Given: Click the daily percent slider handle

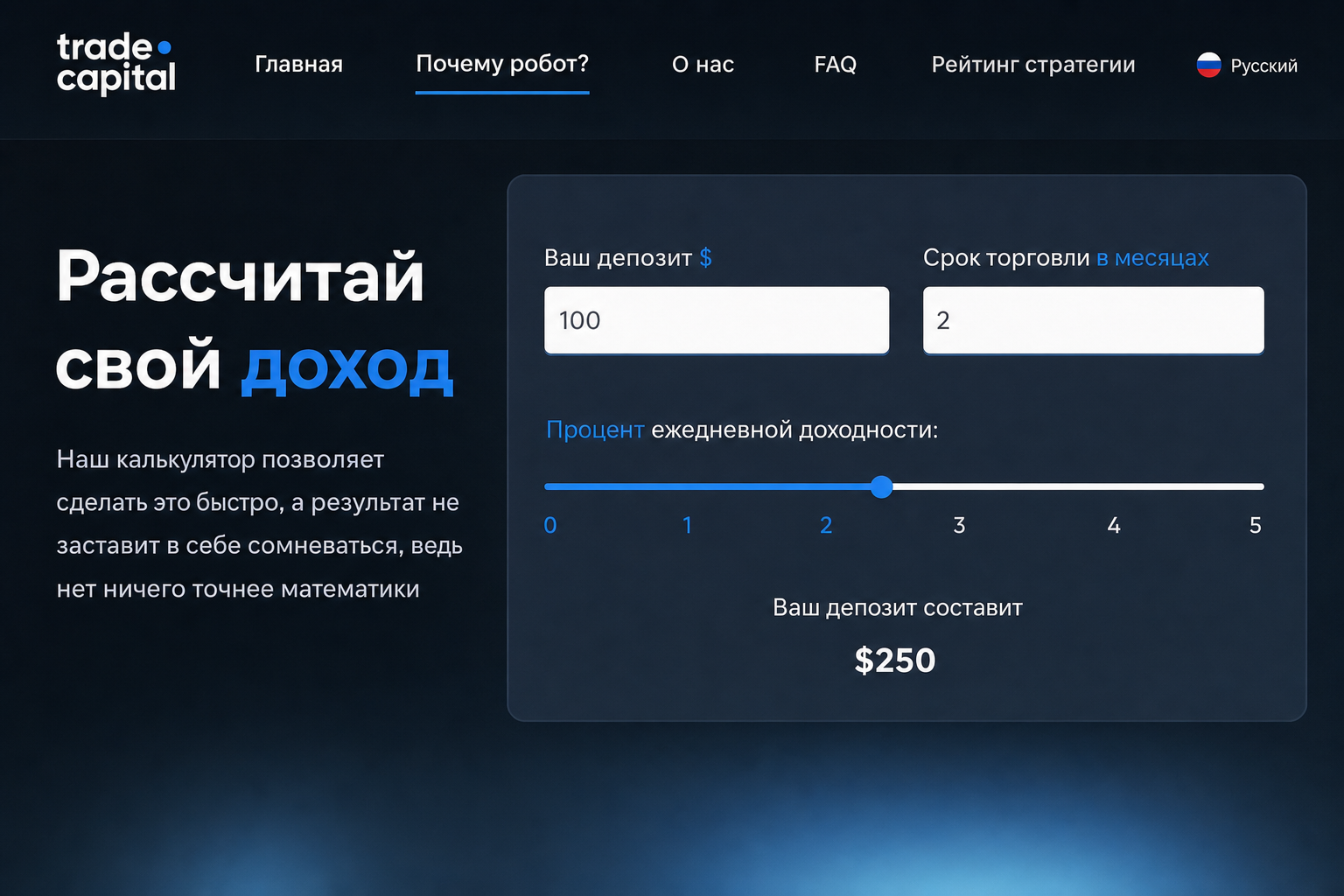Looking at the screenshot, I should pyautogui.click(x=882, y=486).
